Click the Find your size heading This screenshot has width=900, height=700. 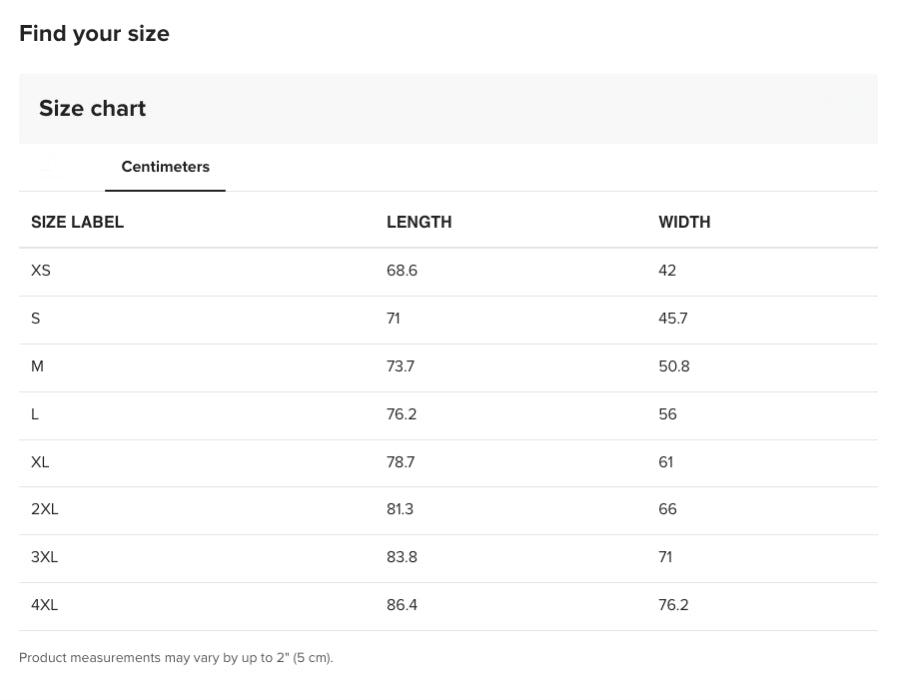[94, 34]
